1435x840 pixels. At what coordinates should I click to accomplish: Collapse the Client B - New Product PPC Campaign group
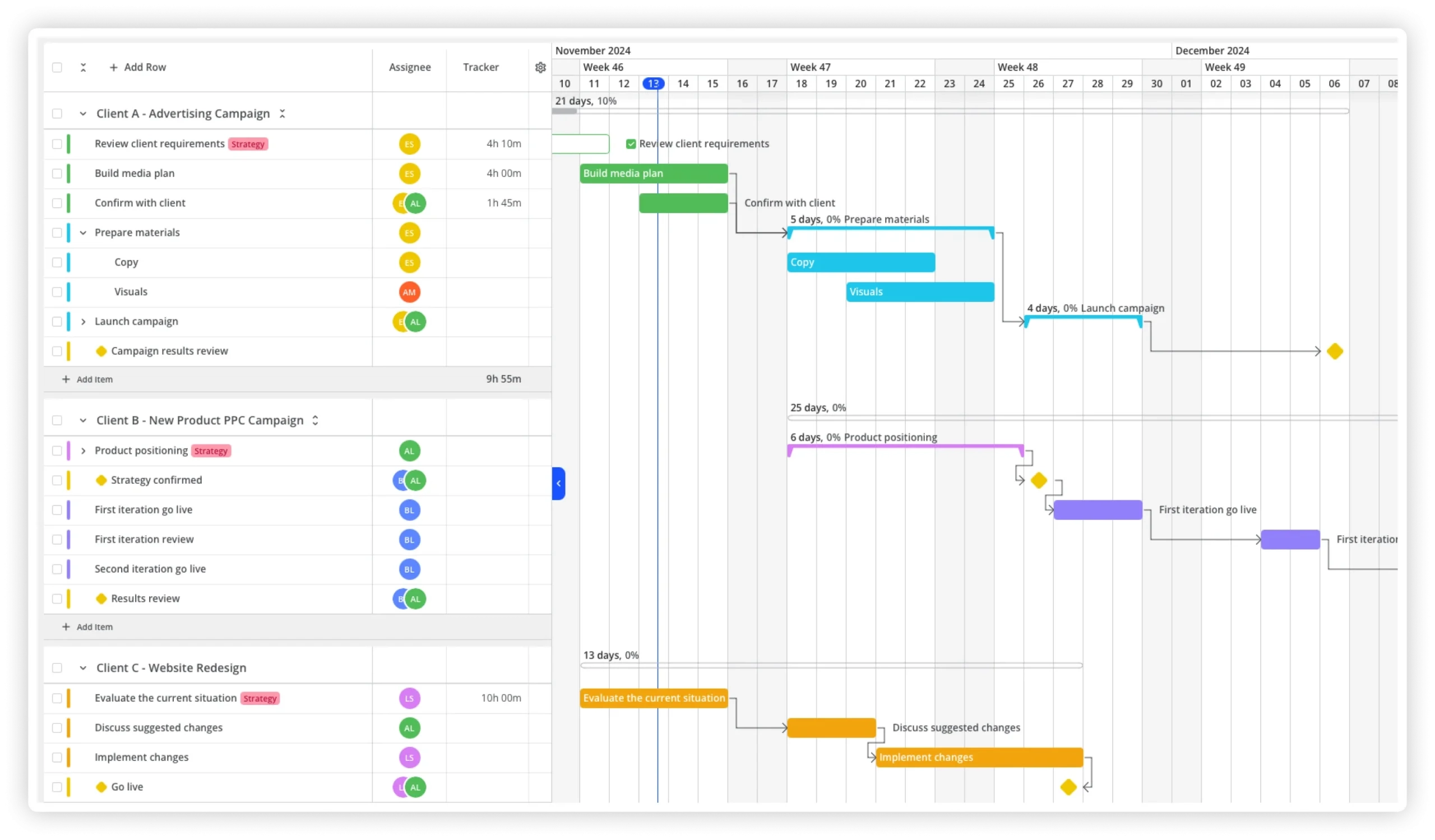83,420
